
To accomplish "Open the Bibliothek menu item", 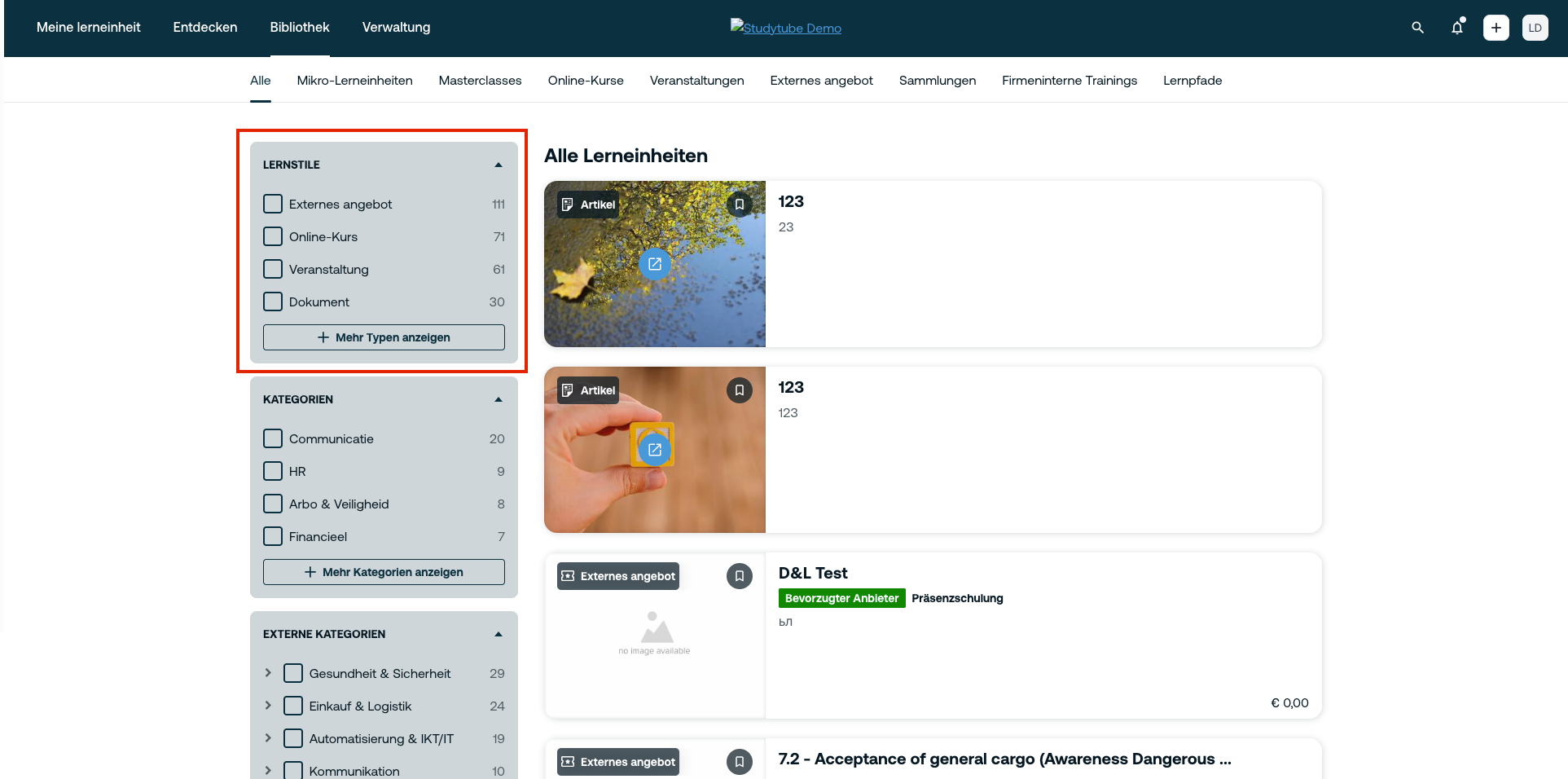I will (x=300, y=28).
